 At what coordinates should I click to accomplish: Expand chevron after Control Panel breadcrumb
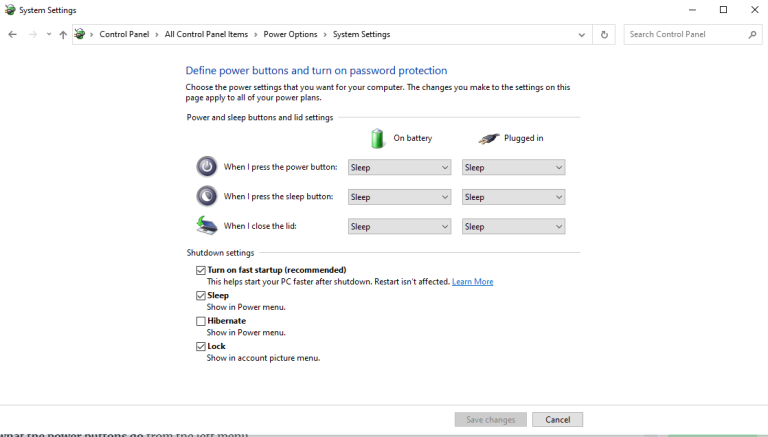coord(157,34)
